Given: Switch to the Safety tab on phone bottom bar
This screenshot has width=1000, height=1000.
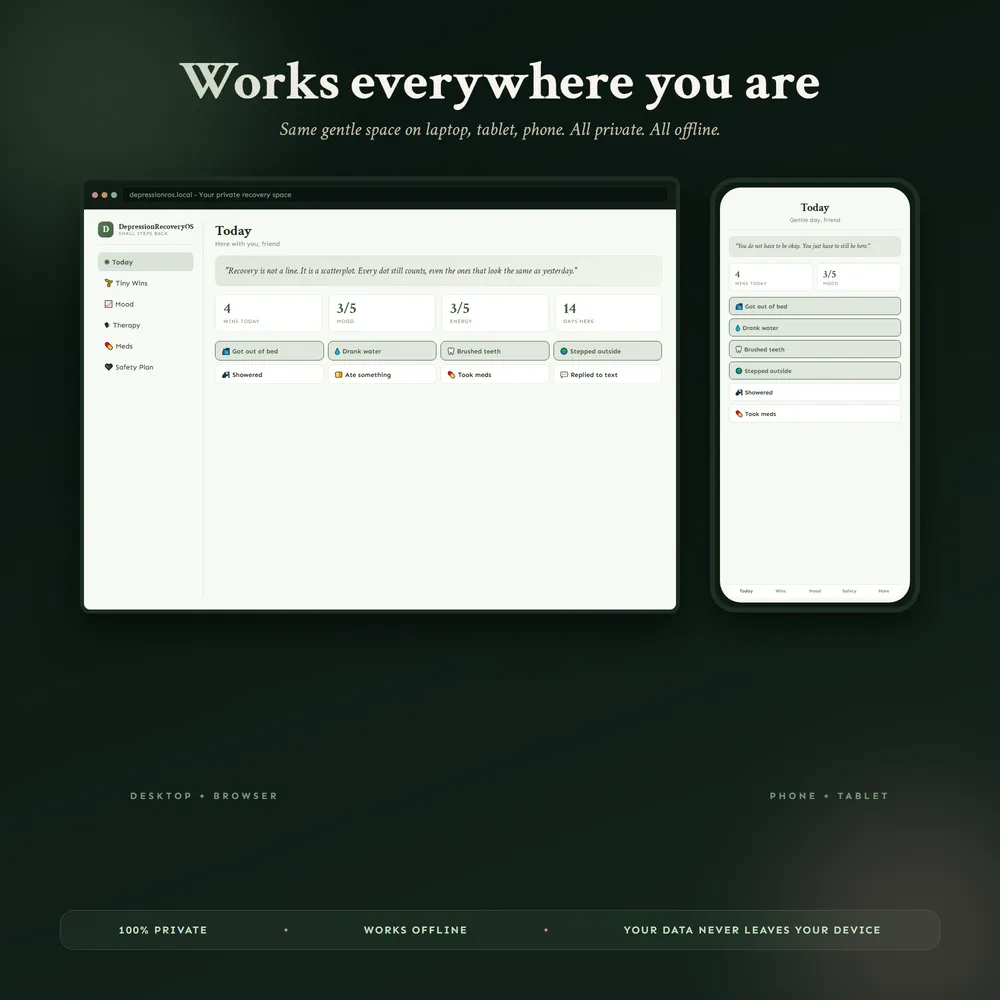Looking at the screenshot, I should point(849,591).
